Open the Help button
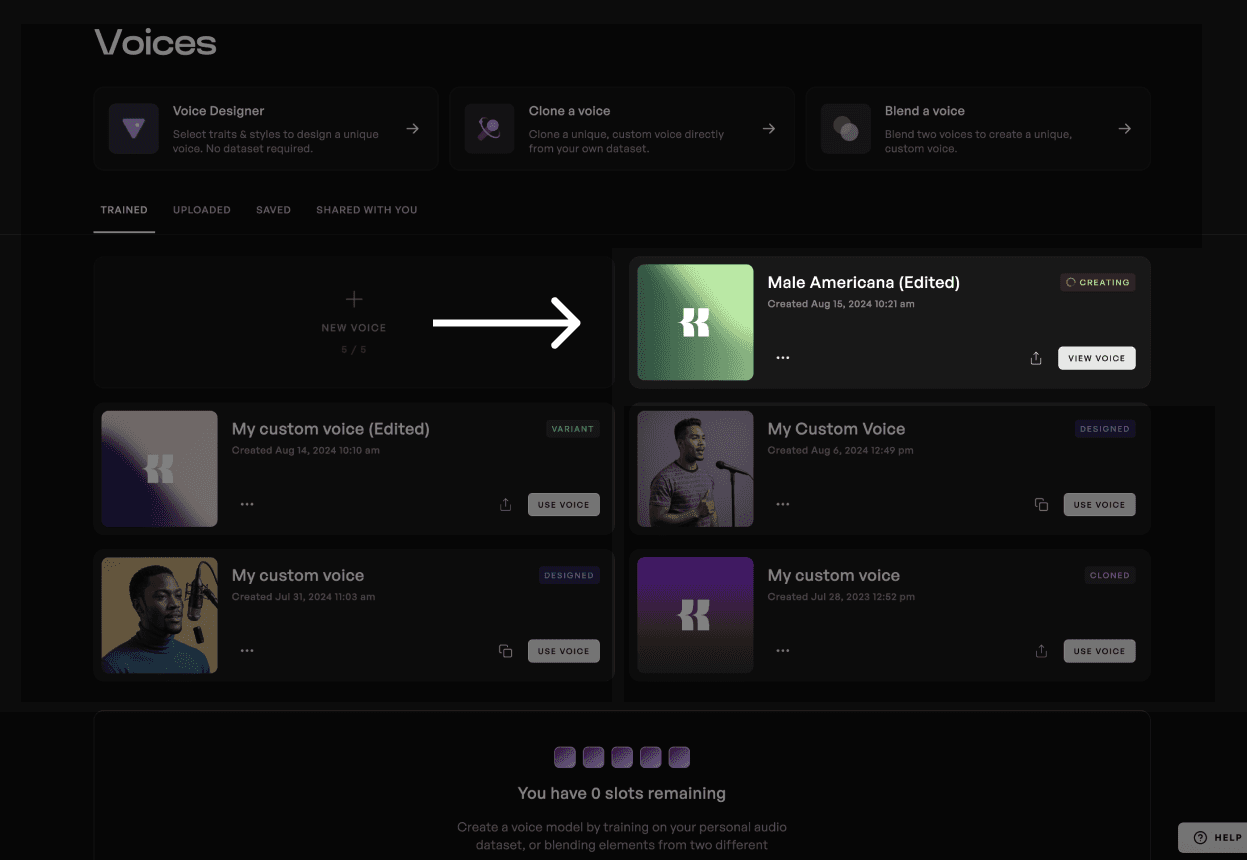Image resolution: width=1247 pixels, height=860 pixels. pyautogui.click(x=1213, y=838)
